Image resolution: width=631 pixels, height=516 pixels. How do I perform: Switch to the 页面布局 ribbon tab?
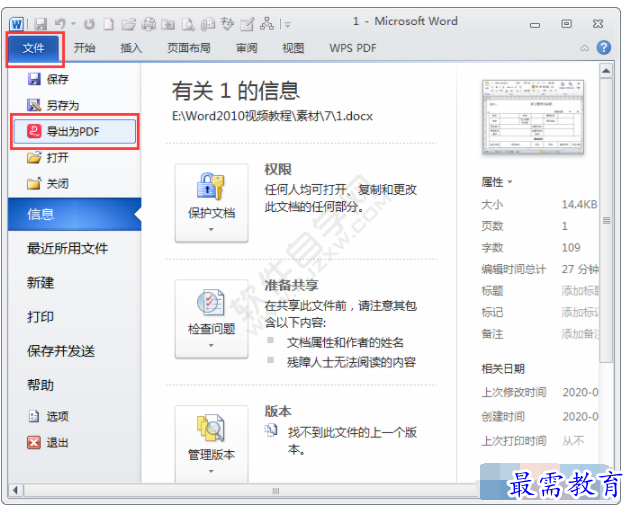(189, 48)
